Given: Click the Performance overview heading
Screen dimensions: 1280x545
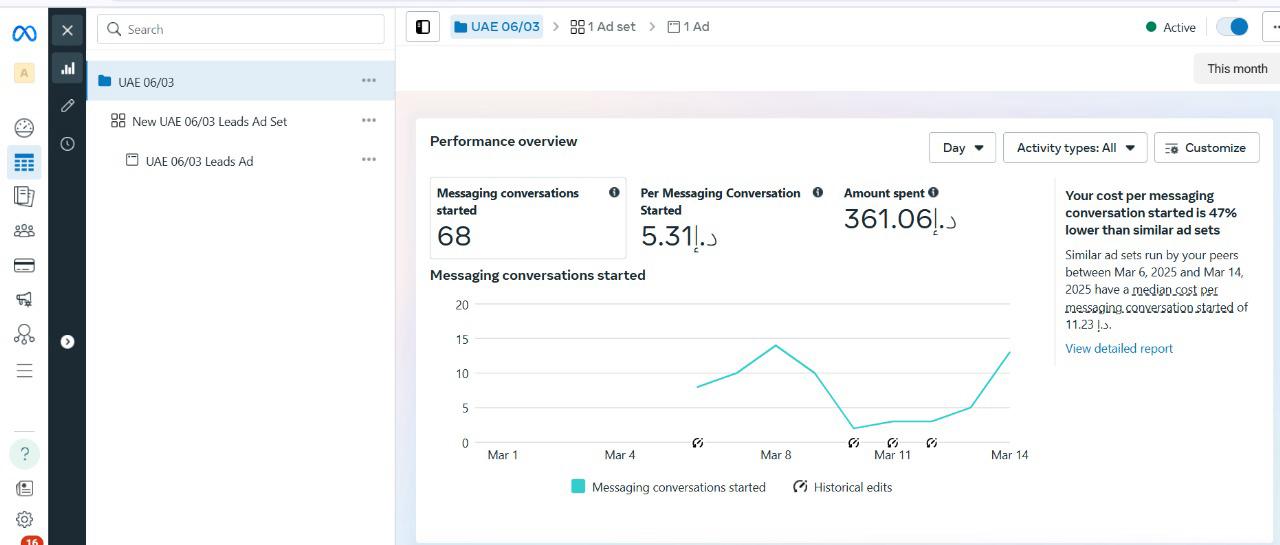Looking at the screenshot, I should point(503,142).
